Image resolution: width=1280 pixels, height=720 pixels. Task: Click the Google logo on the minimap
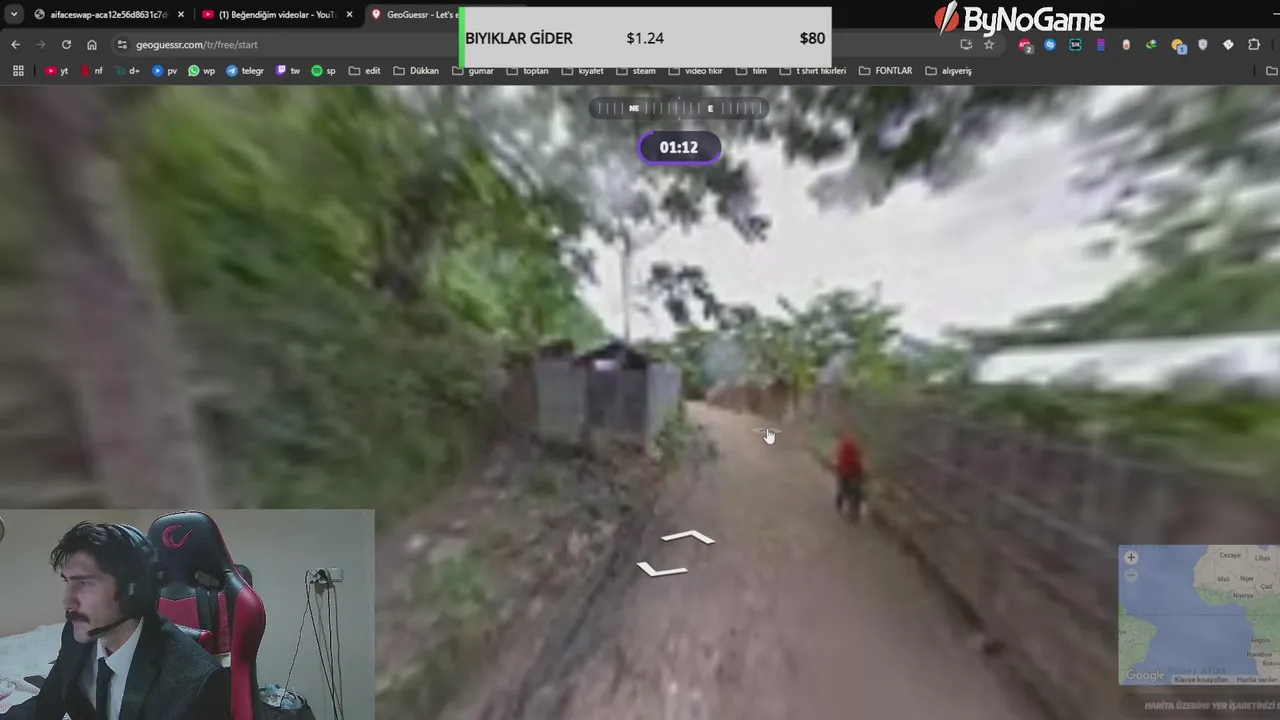coord(1145,676)
